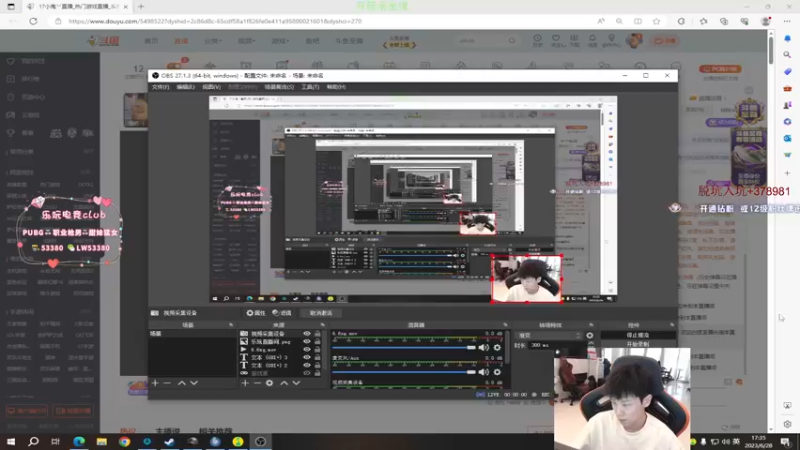This screenshot has width=800, height=450.
Task: Toggle visibility of 文本 (GDI+) 2 source
Action: click(307, 365)
